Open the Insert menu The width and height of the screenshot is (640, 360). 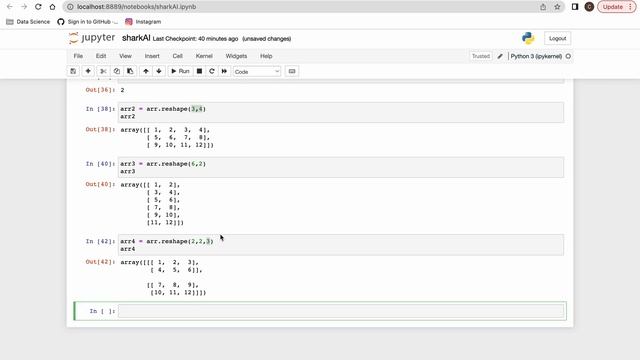point(152,56)
